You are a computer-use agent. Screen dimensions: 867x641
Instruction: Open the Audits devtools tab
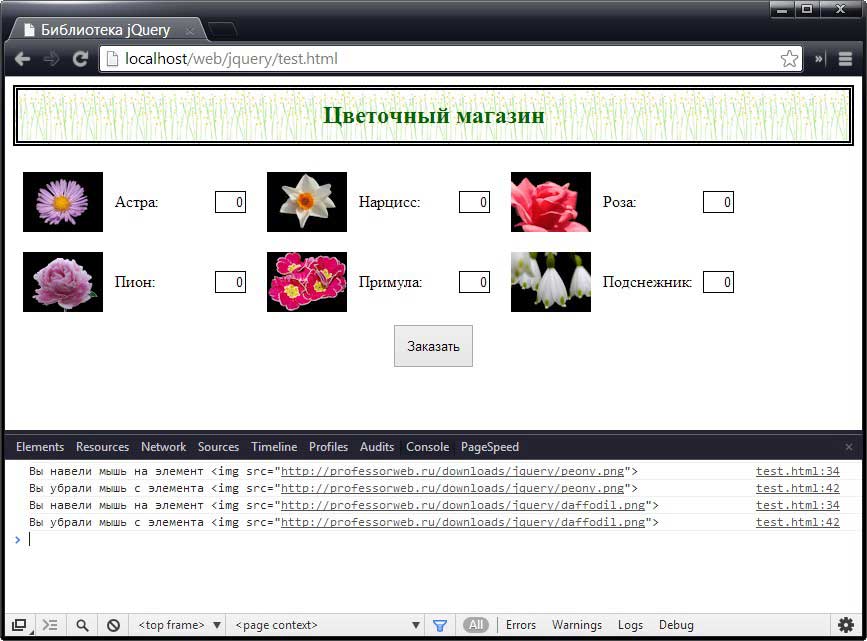(x=377, y=447)
